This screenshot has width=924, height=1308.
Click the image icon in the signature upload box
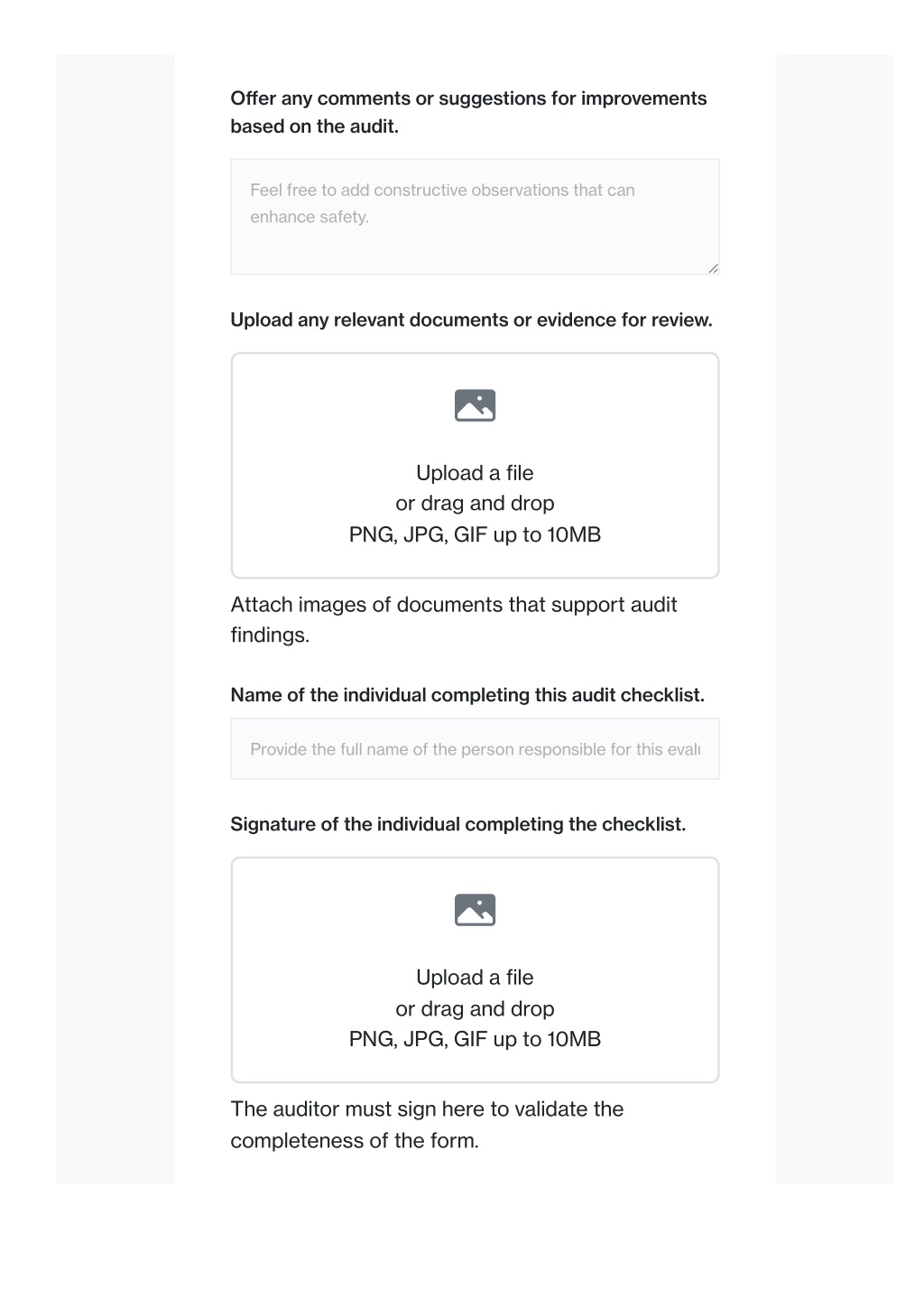coord(475,910)
